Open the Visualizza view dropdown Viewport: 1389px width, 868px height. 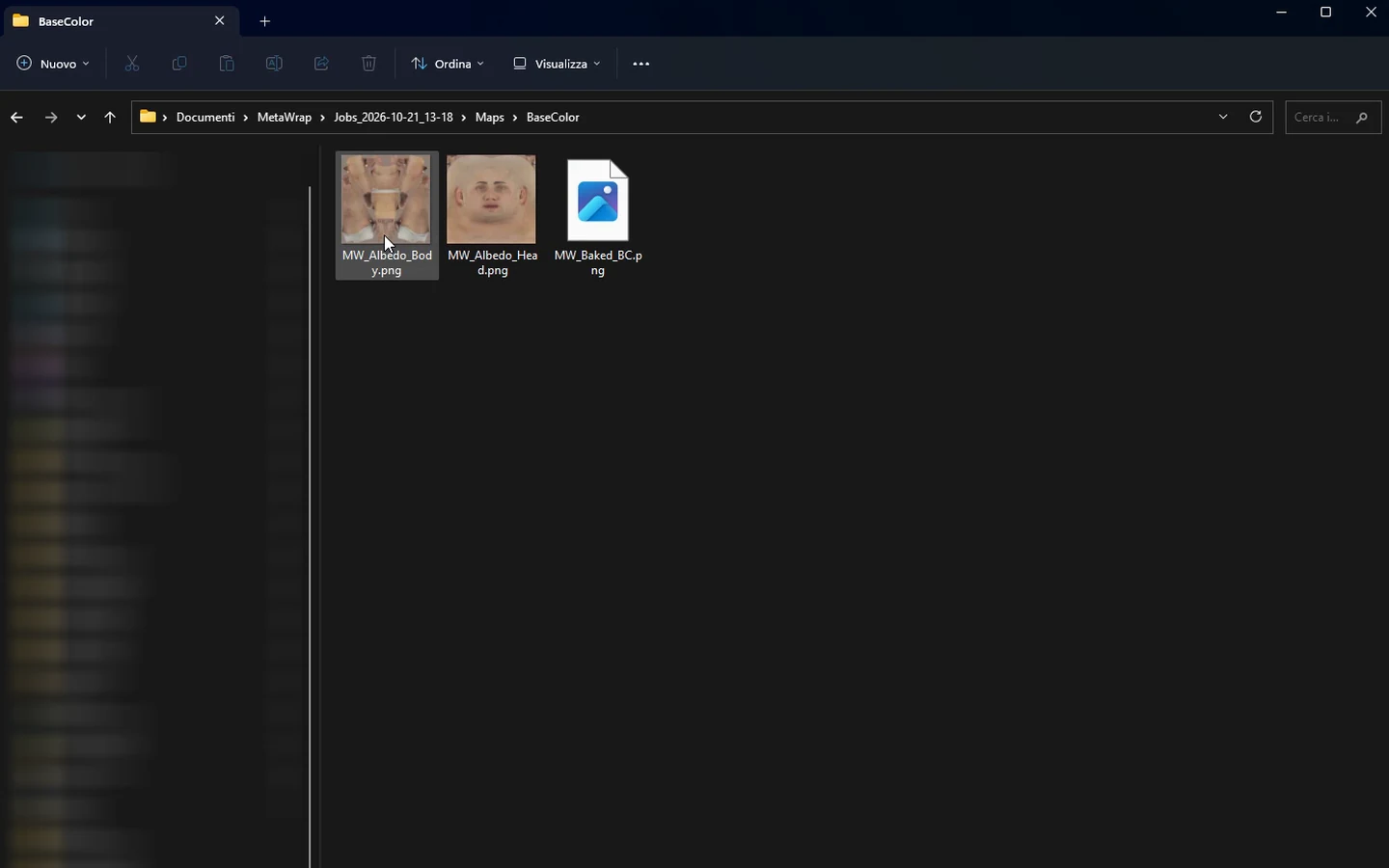[x=557, y=64]
